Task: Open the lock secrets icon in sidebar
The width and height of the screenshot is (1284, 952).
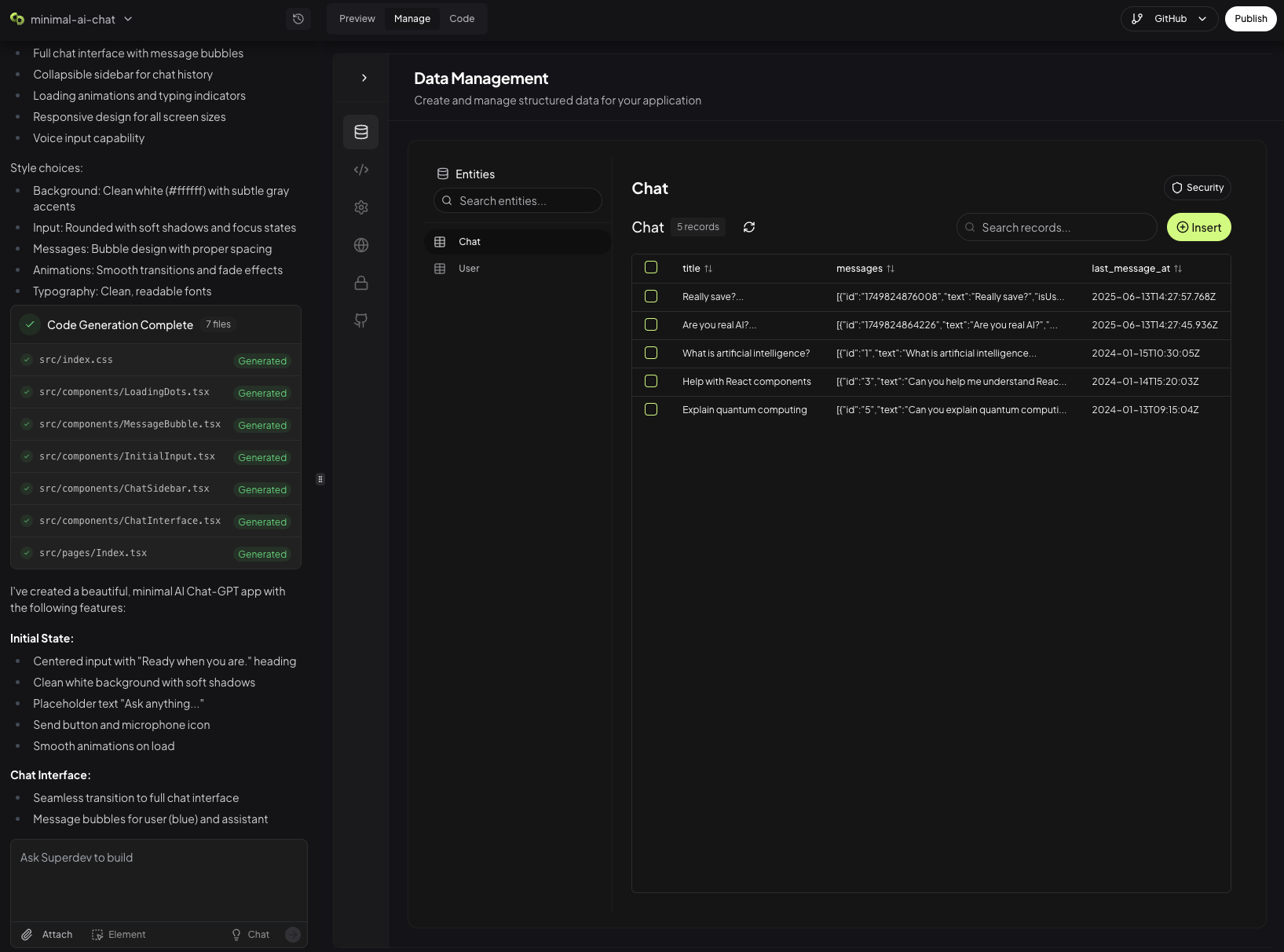Action: coord(361,283)
